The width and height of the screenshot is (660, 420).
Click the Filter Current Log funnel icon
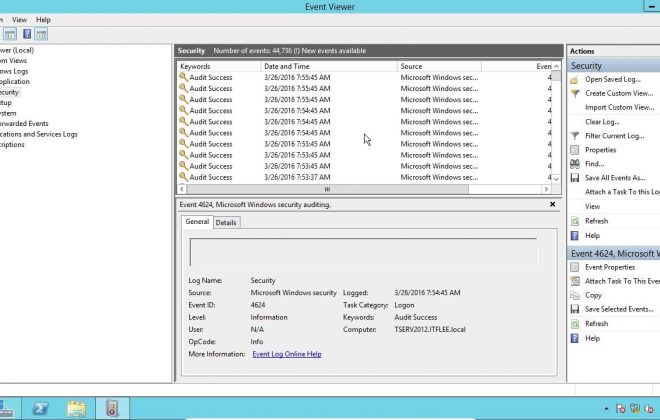coord(575,136)
